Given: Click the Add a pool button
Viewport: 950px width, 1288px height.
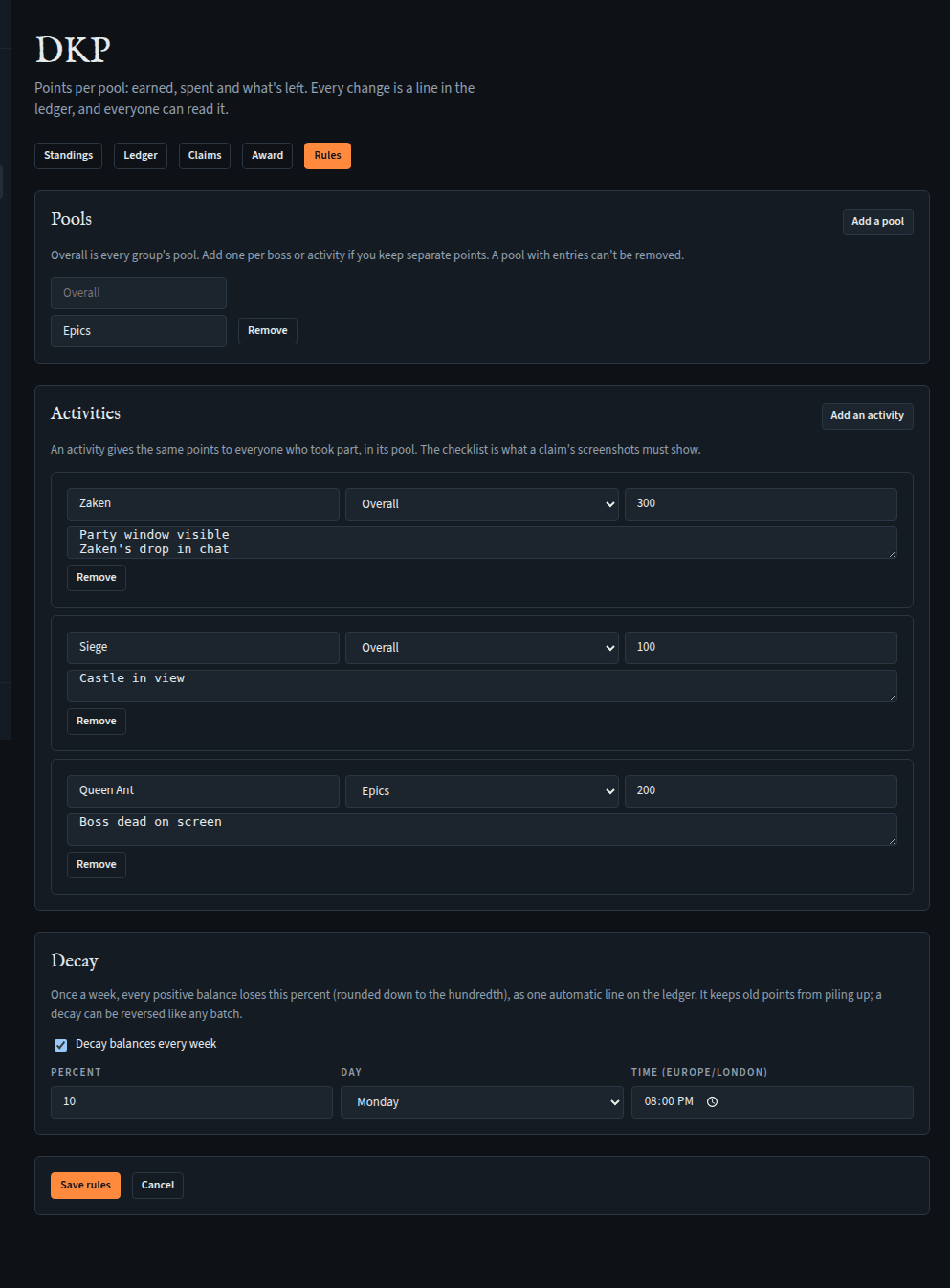Looking at the screenshot, I should pos(877,222).
